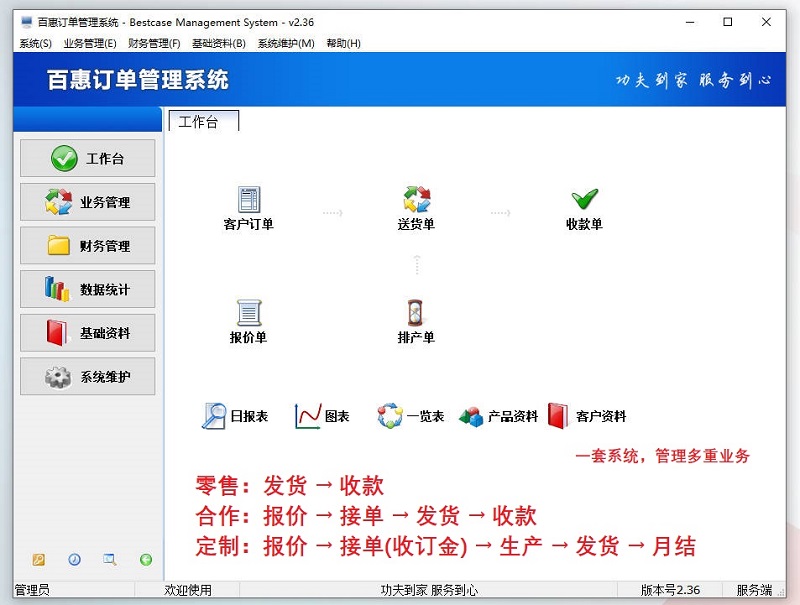Screen dimensions: 800x605
Task: Open the 工作台 sidebar button with green checkmark
Action: pos(88,158)
